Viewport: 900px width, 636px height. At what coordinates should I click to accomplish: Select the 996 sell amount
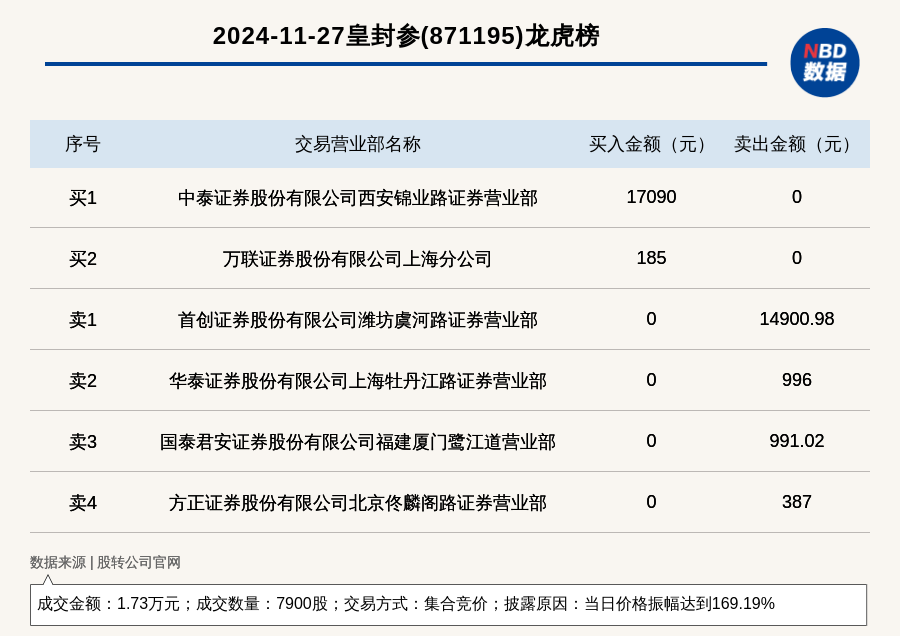click(797, 379)
